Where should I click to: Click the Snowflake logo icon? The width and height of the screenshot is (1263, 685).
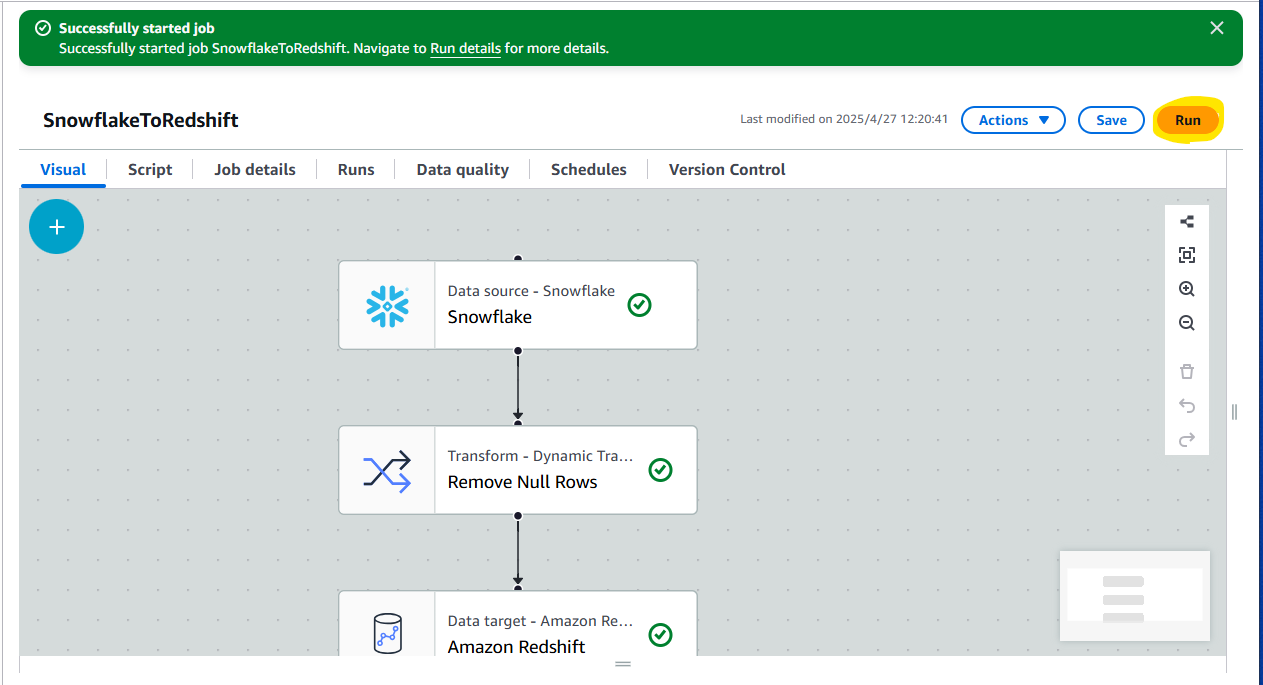387,306
